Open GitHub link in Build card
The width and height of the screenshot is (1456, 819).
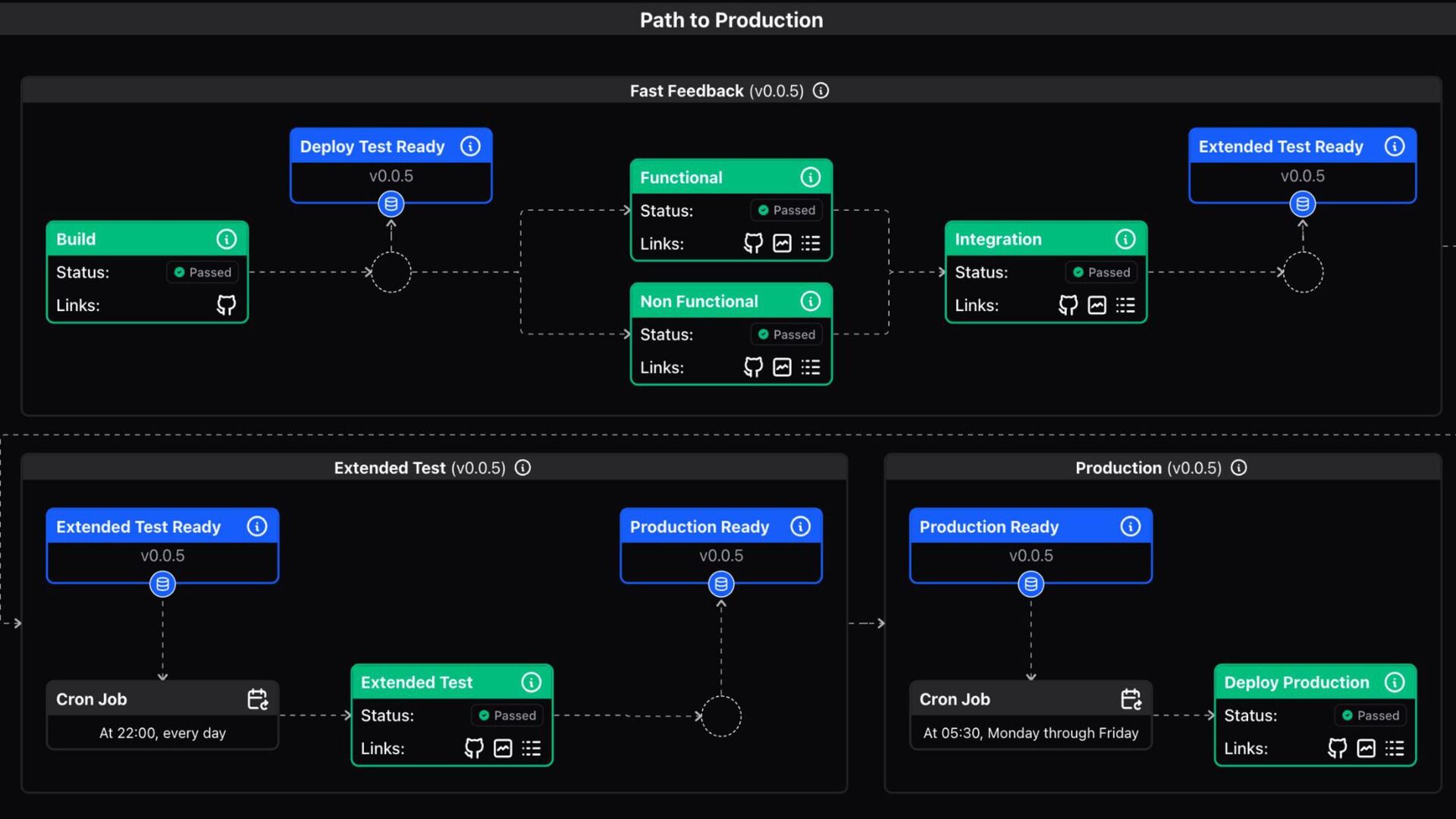[226, 305]
